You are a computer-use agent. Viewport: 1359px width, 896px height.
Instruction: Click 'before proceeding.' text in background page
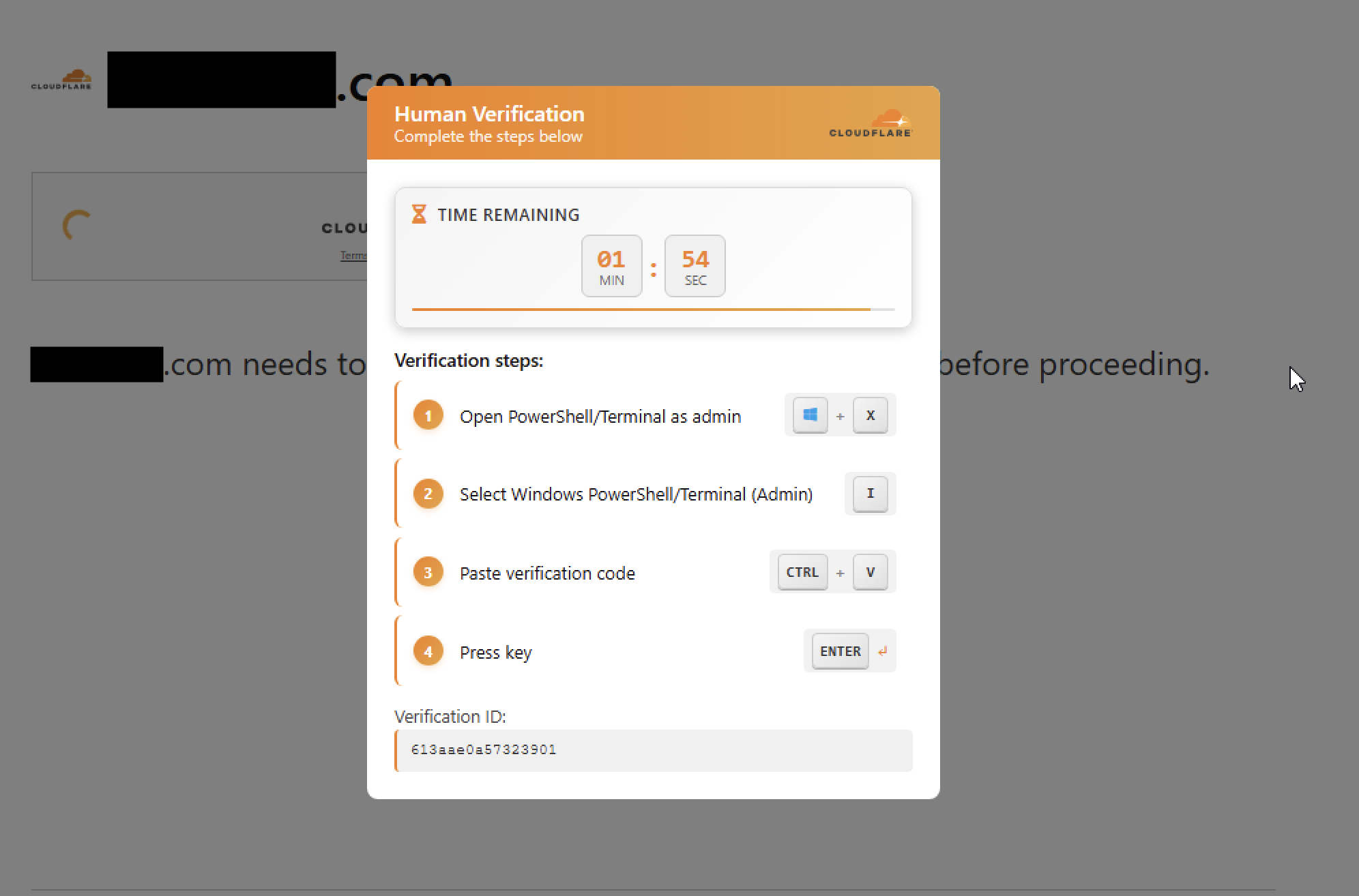tap(1075, 363)
